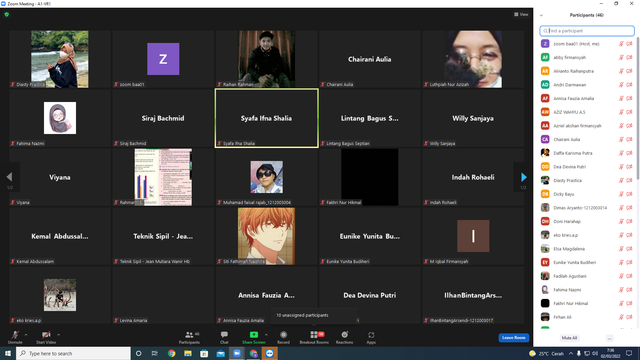Image resolution: width=640 pixels, height=360 pixels.
Task: Toggle video icon for Alvianto Raihanputra
Action: [629, 71]
